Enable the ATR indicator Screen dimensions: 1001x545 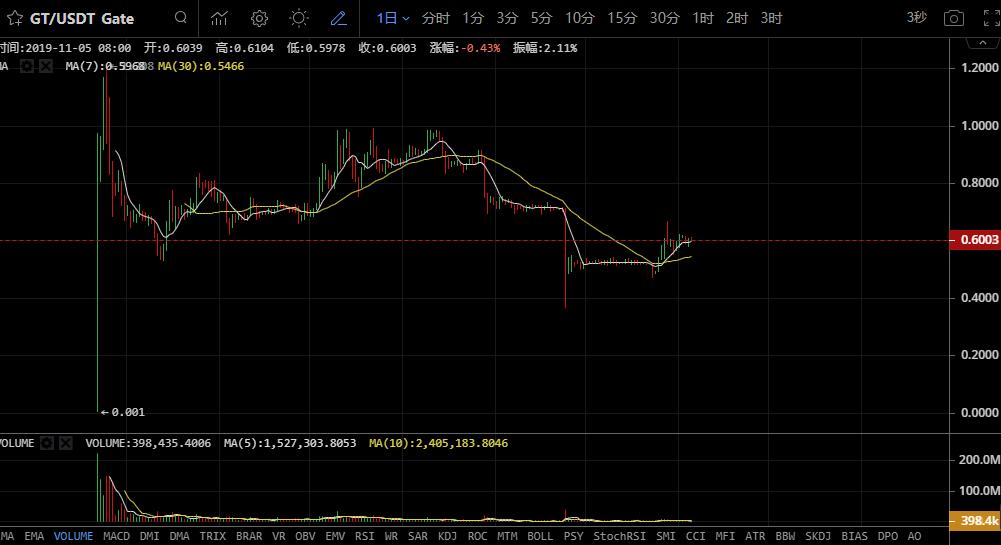[755, 536]
